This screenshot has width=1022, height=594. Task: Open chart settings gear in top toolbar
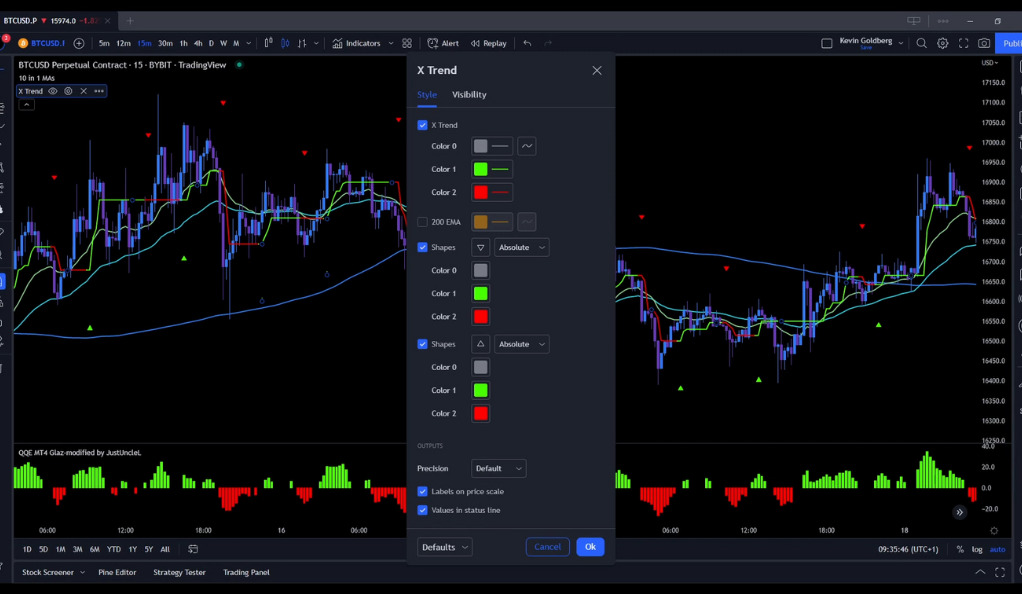942,44
